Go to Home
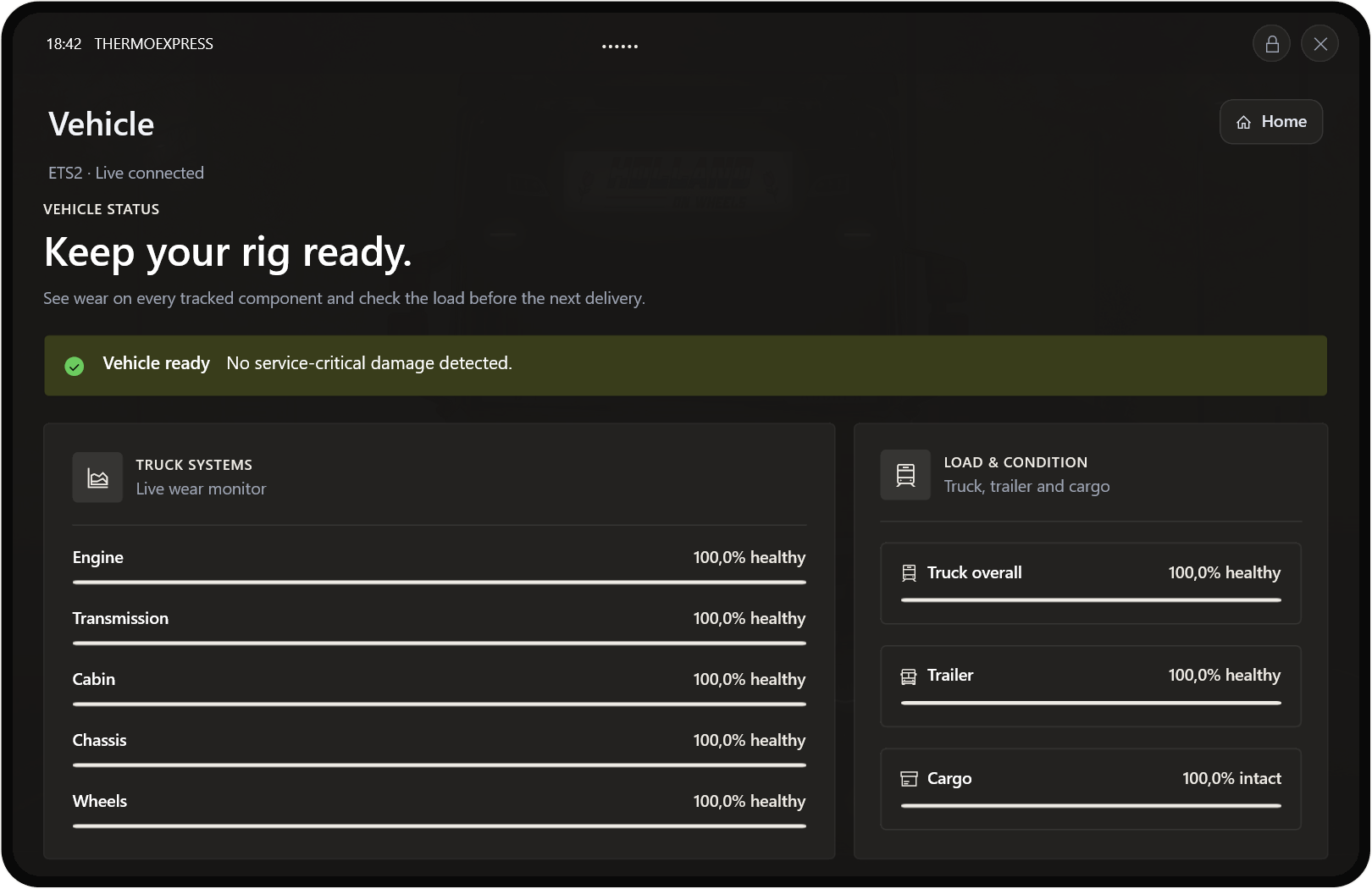The width and height of the screenshot is (1372, 889). tap(1270, 122)
